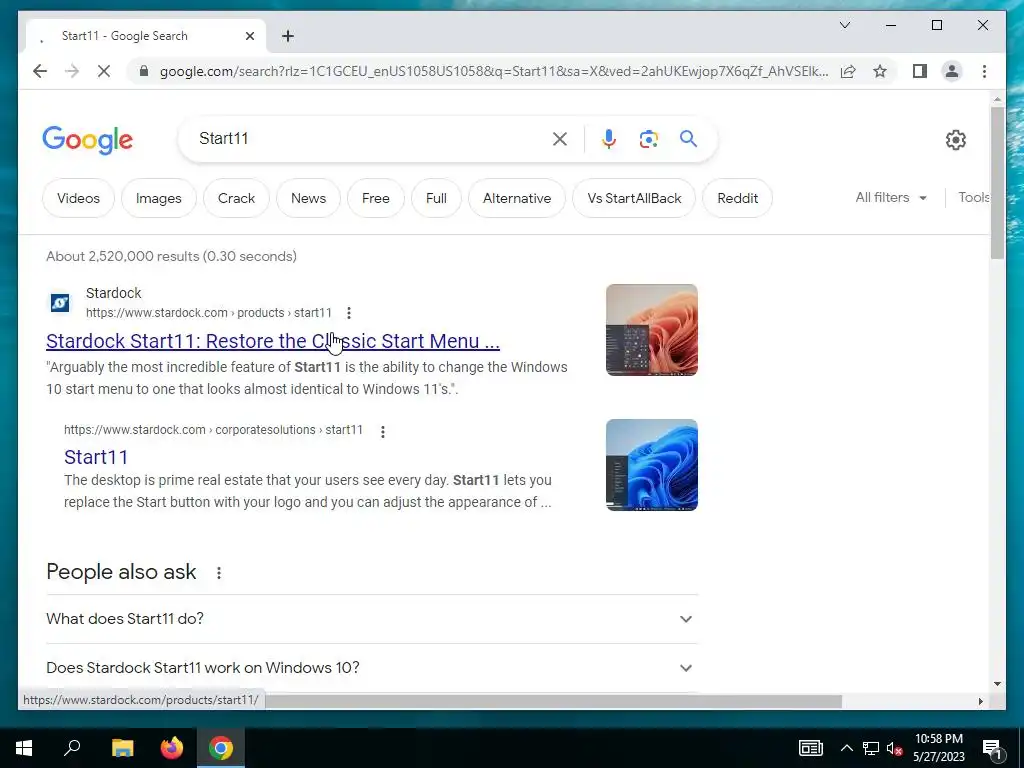Open more options for the Stardock products result
1024x768 pixels.
[349, 313]
